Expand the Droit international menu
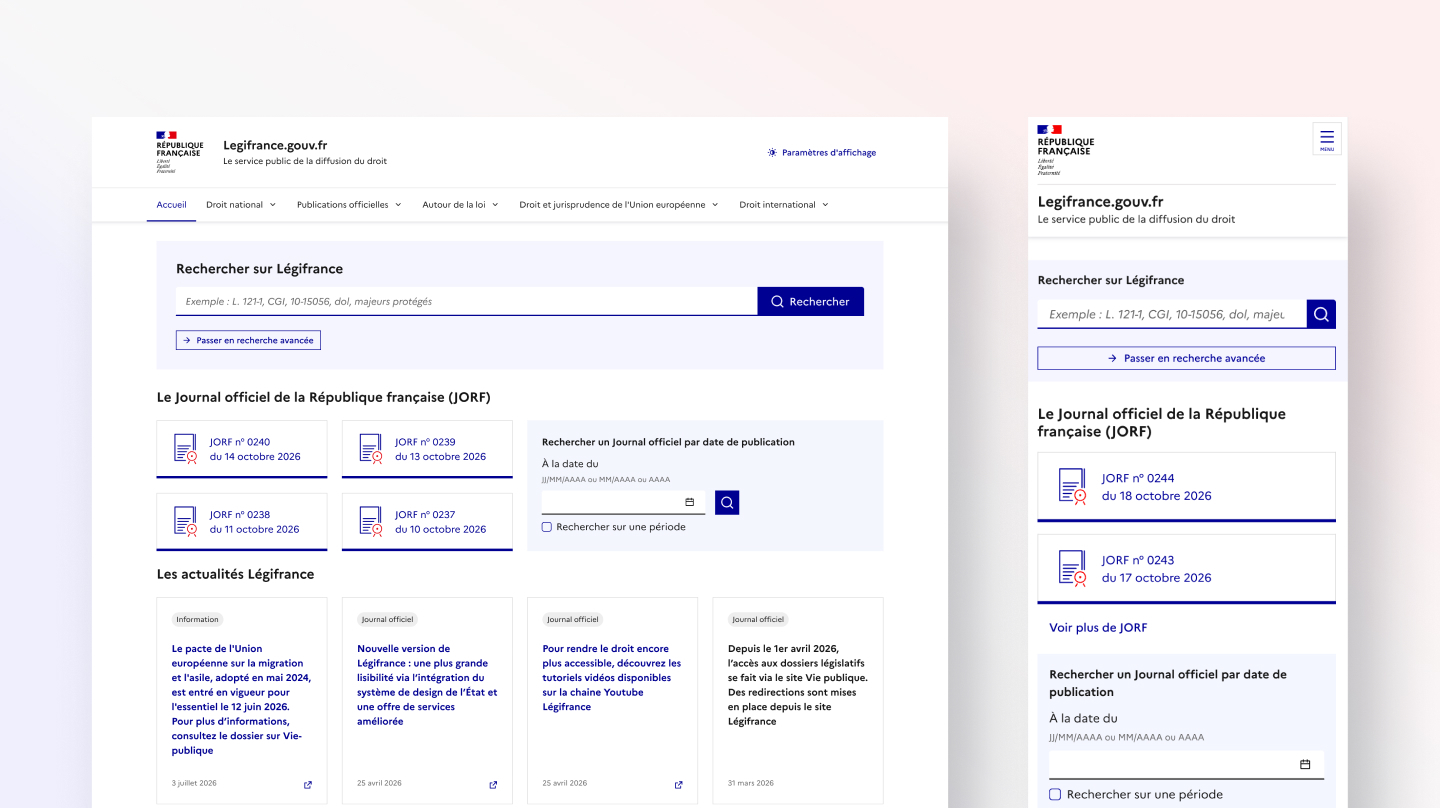 pos(784,204)
